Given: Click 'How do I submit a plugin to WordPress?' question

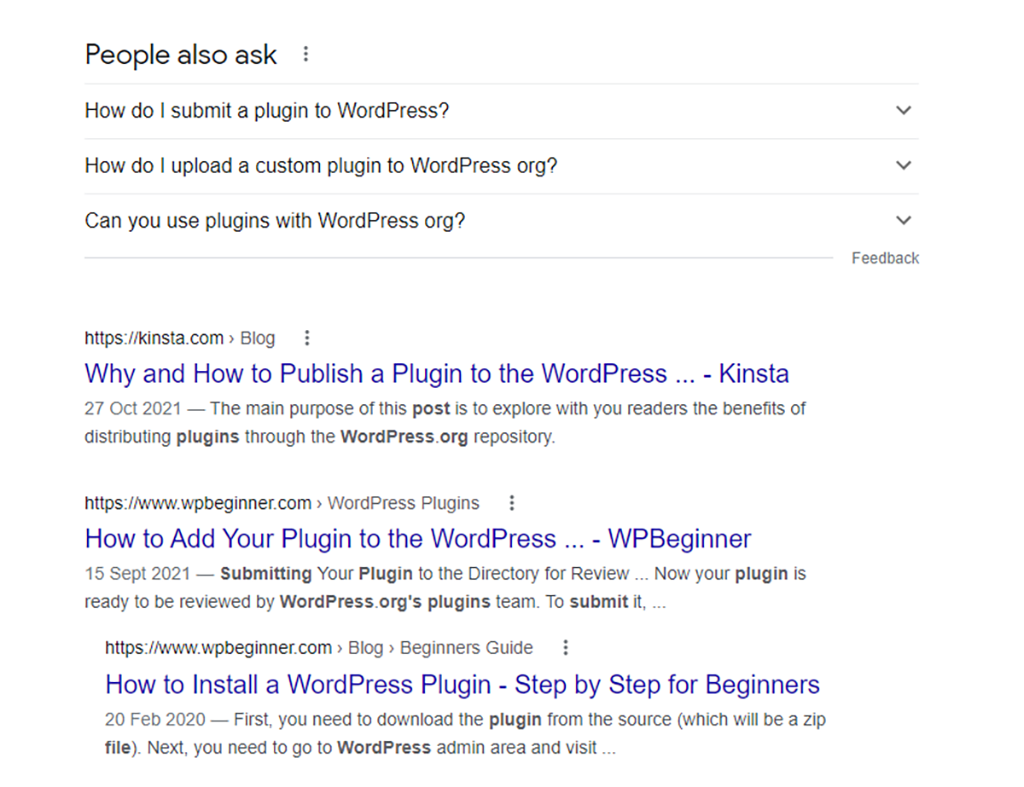Looking at the screenshot, I should point(267,110).
